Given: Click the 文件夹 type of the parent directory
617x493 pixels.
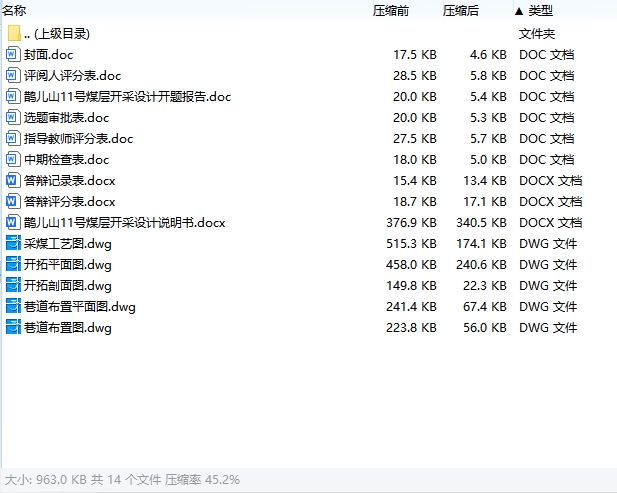Looking at the screenshot, I should 537,34.
